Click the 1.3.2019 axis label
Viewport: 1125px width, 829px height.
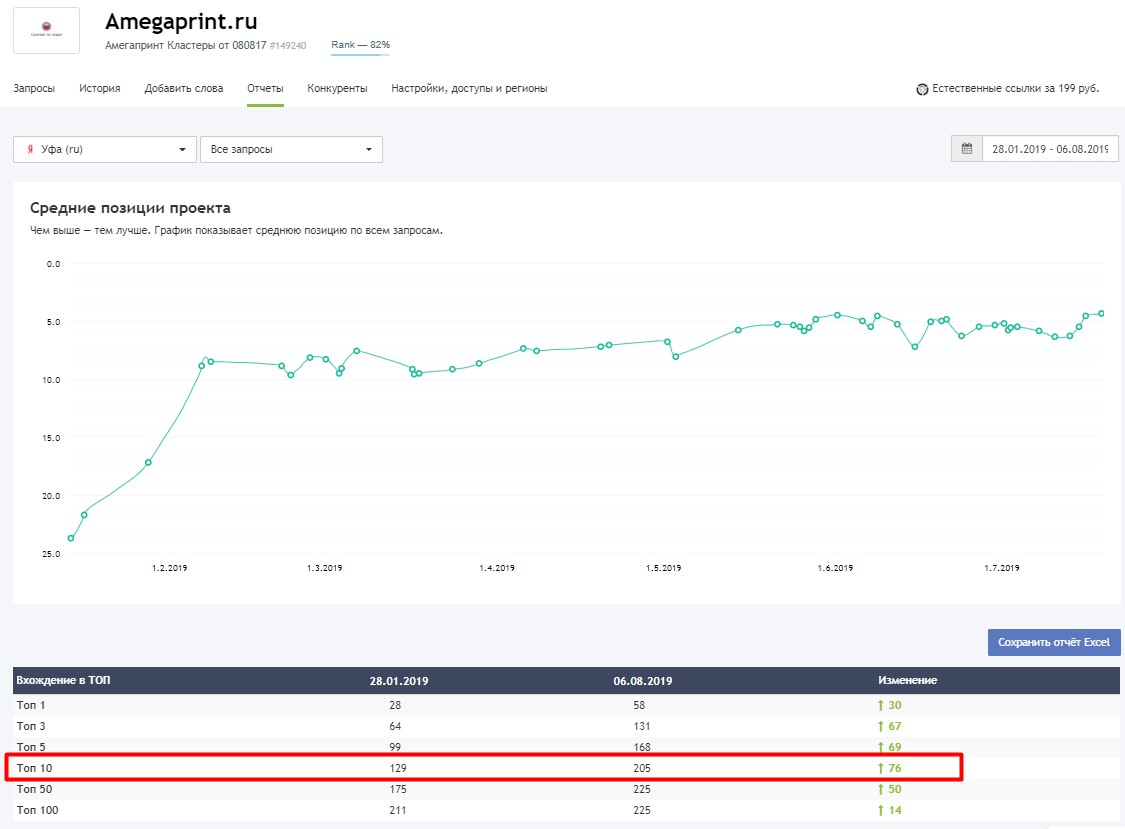pos(324,568)
